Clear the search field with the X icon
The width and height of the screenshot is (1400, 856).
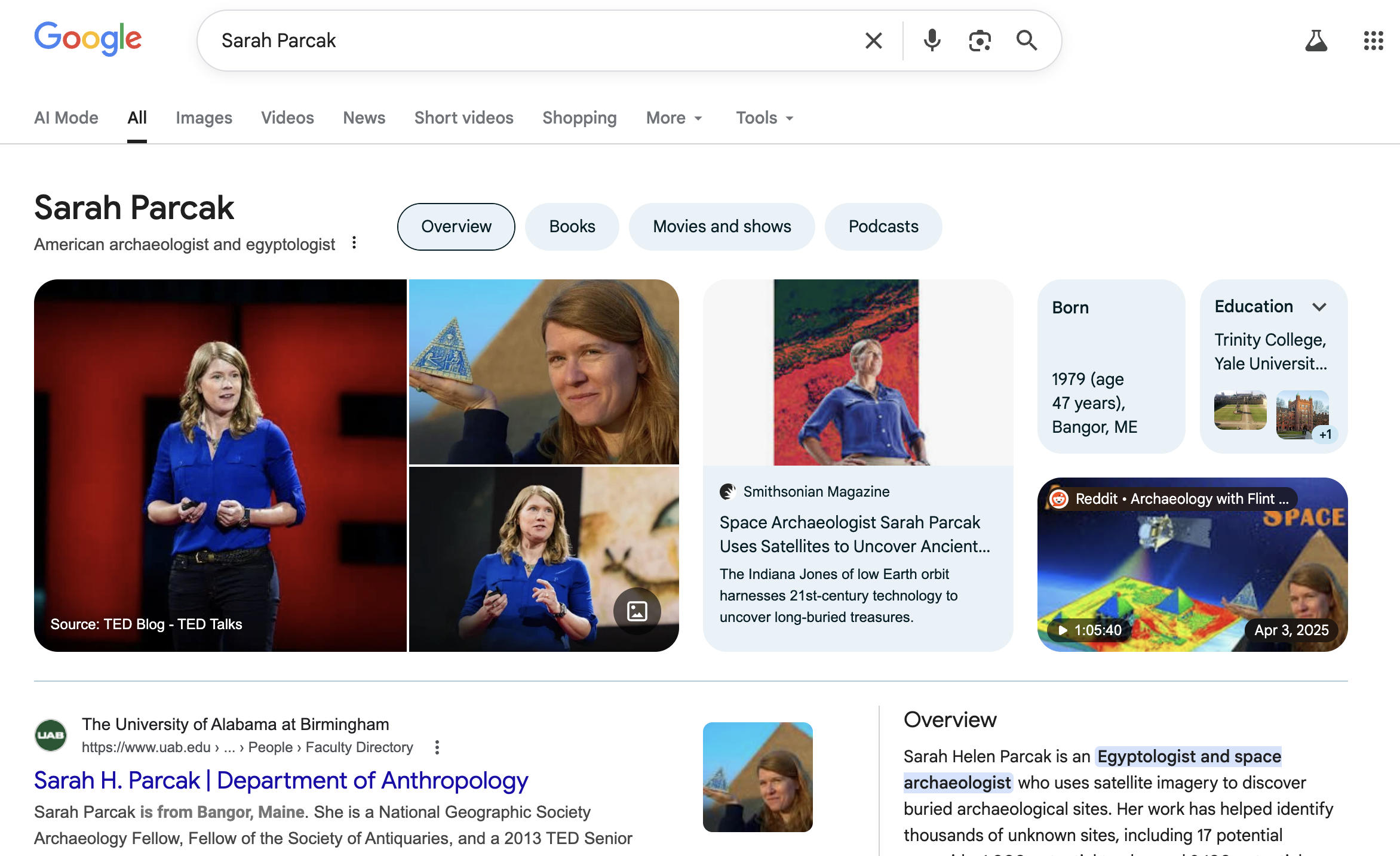pos(874,40)
